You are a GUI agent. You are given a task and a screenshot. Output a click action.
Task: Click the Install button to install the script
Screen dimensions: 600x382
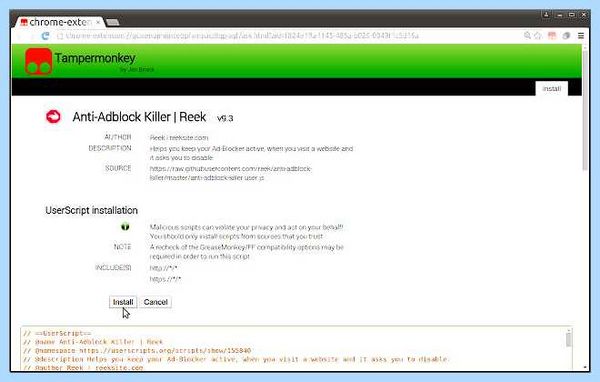point(123,302)
